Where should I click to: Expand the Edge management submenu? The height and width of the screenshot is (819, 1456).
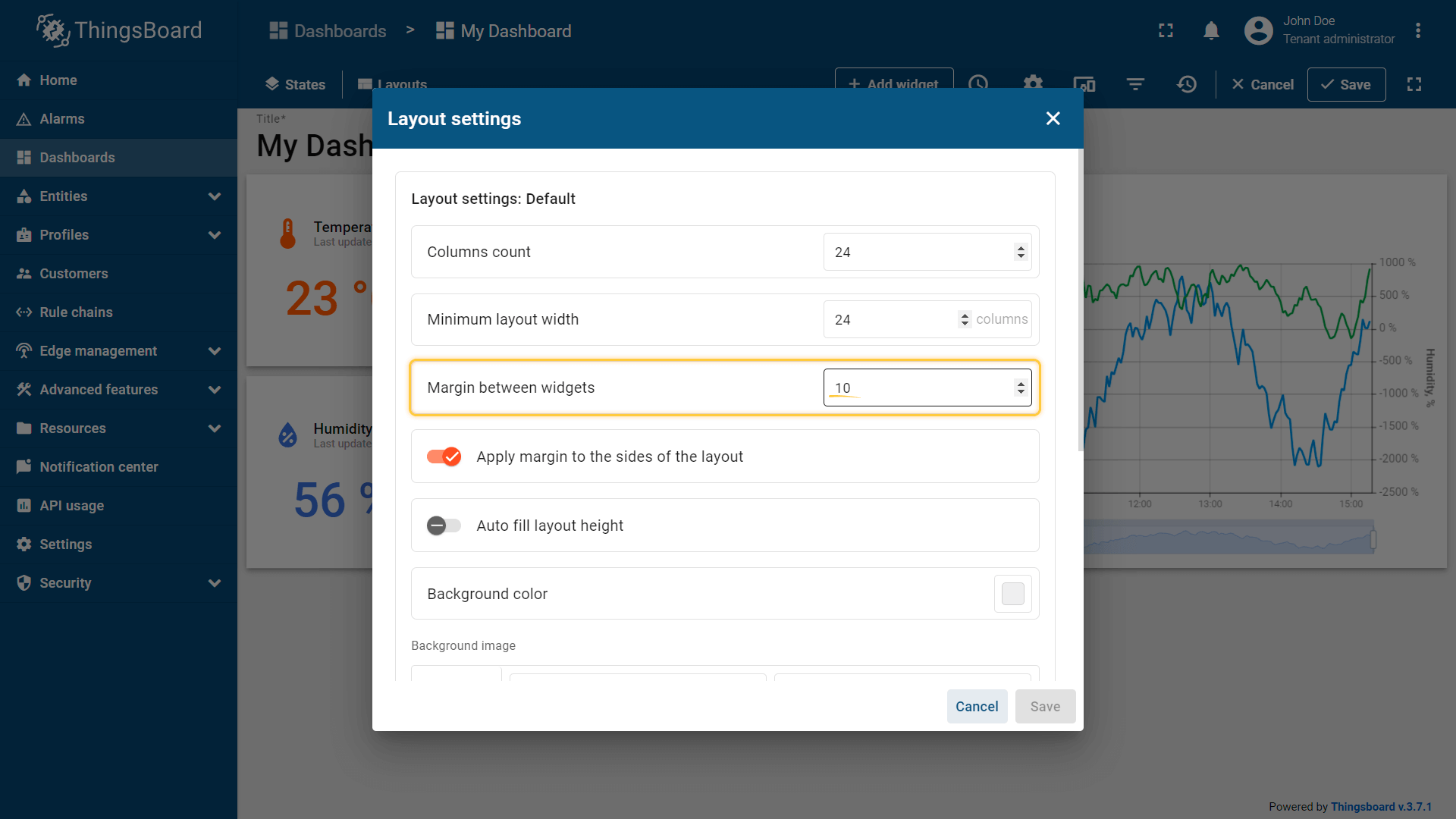(215, 351)
